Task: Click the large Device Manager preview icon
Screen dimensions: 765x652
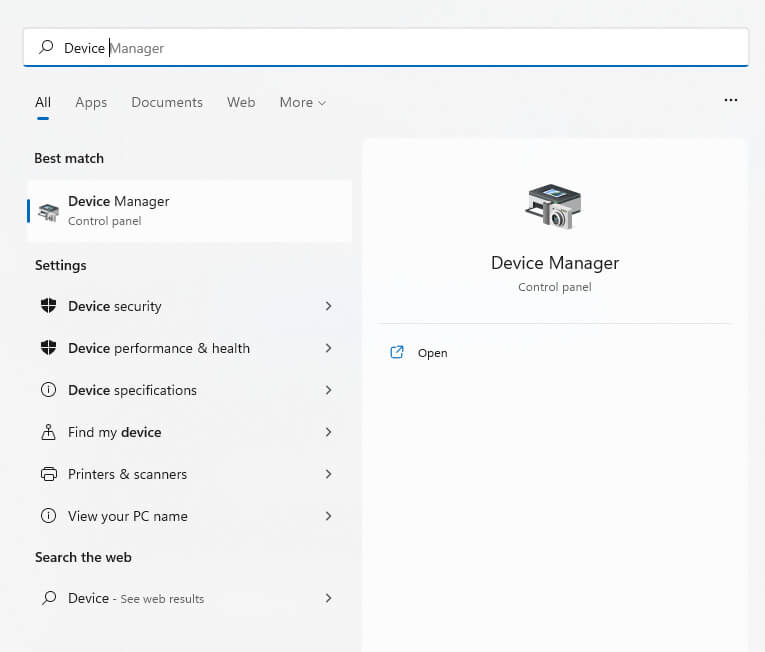Action: (553, 208)
